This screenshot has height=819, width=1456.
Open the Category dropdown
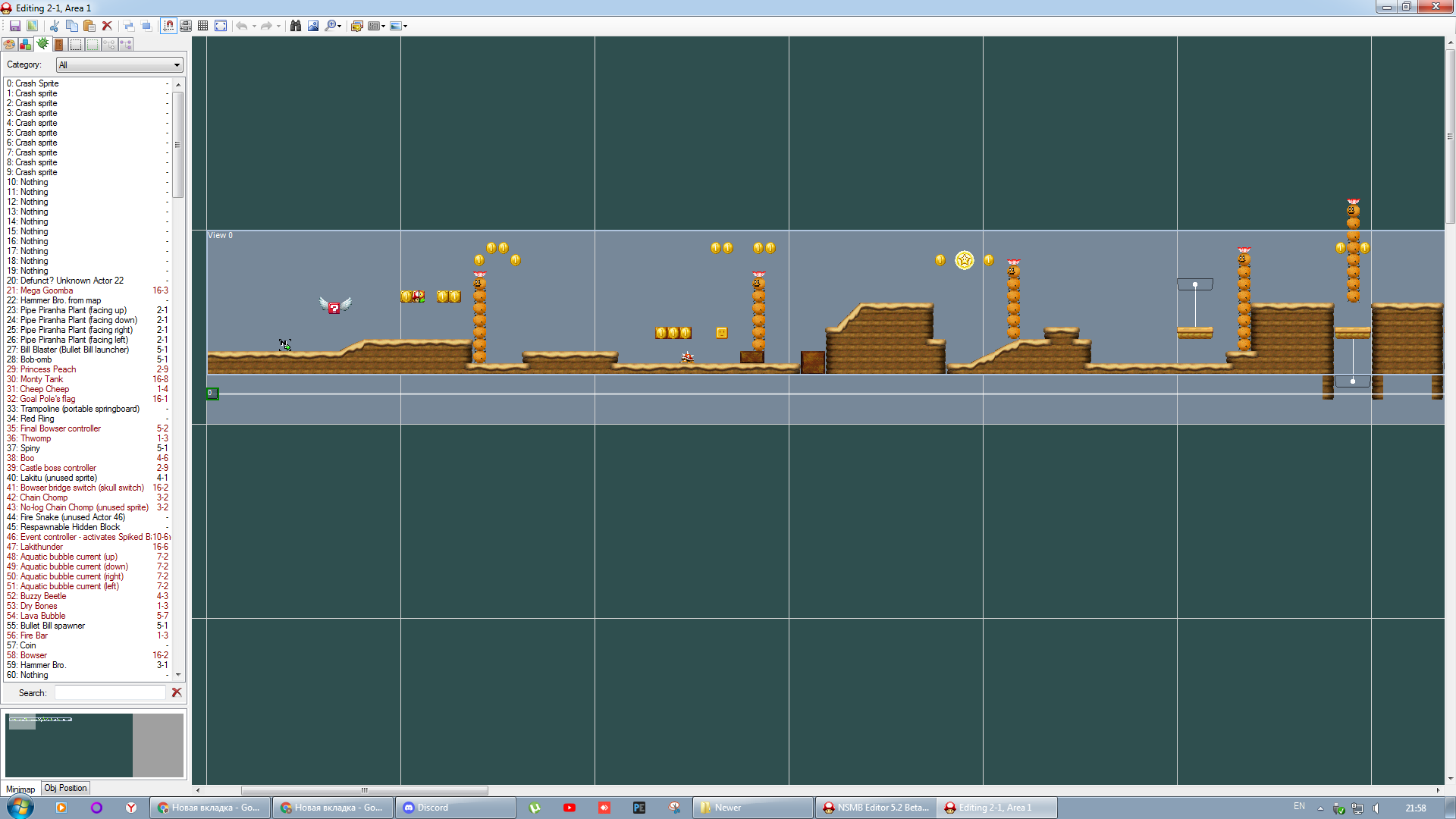tap(120, 65)
